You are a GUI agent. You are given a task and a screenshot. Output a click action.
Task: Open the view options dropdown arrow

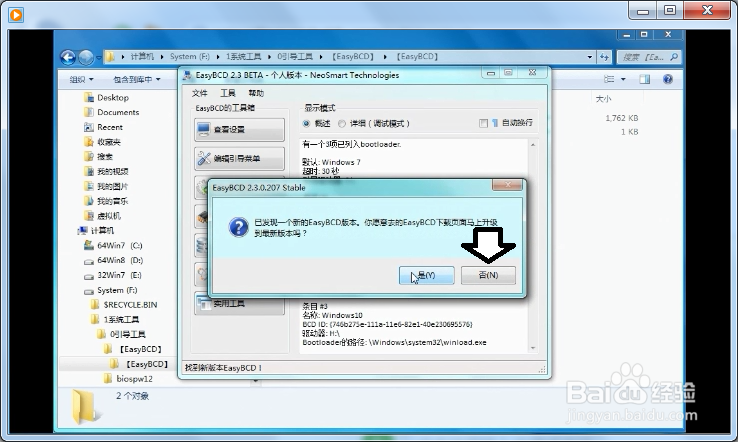click(x=623, y=79)
